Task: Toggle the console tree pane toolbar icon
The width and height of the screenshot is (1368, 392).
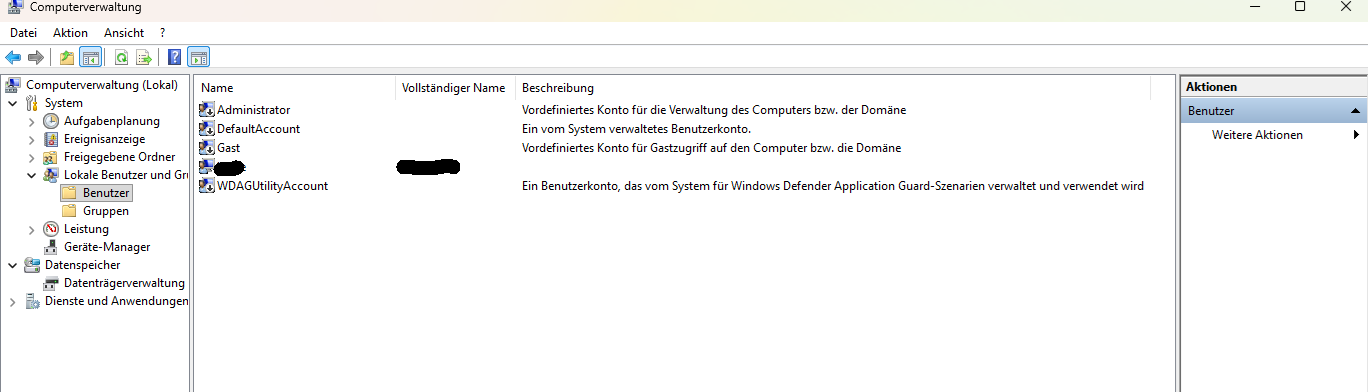Action: pyautogui.click(x=90, y=58)
